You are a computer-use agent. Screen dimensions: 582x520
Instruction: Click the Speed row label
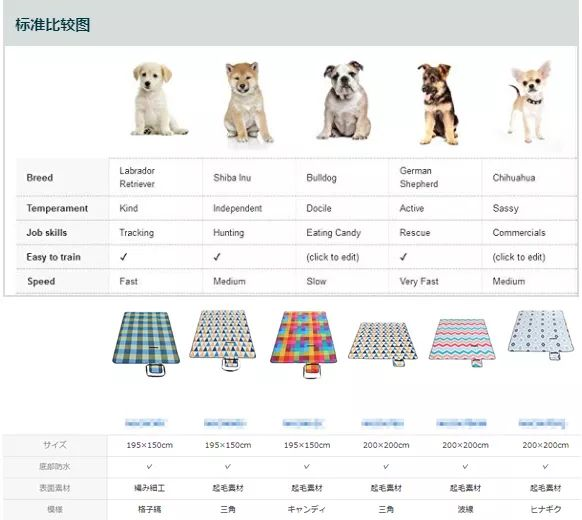(x=41, y=281)
